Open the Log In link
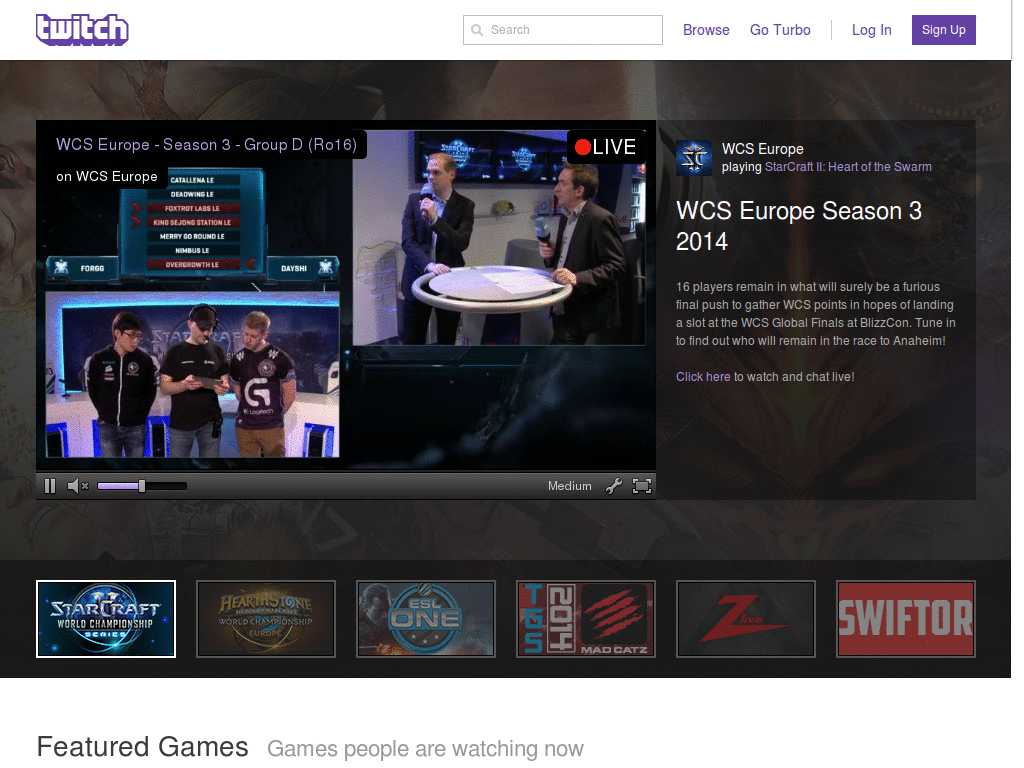Viewport: 1024px width, 768px height. [x=871, y=30]
